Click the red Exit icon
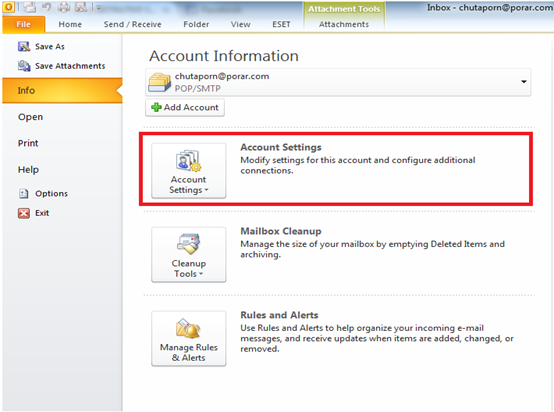 24,213
